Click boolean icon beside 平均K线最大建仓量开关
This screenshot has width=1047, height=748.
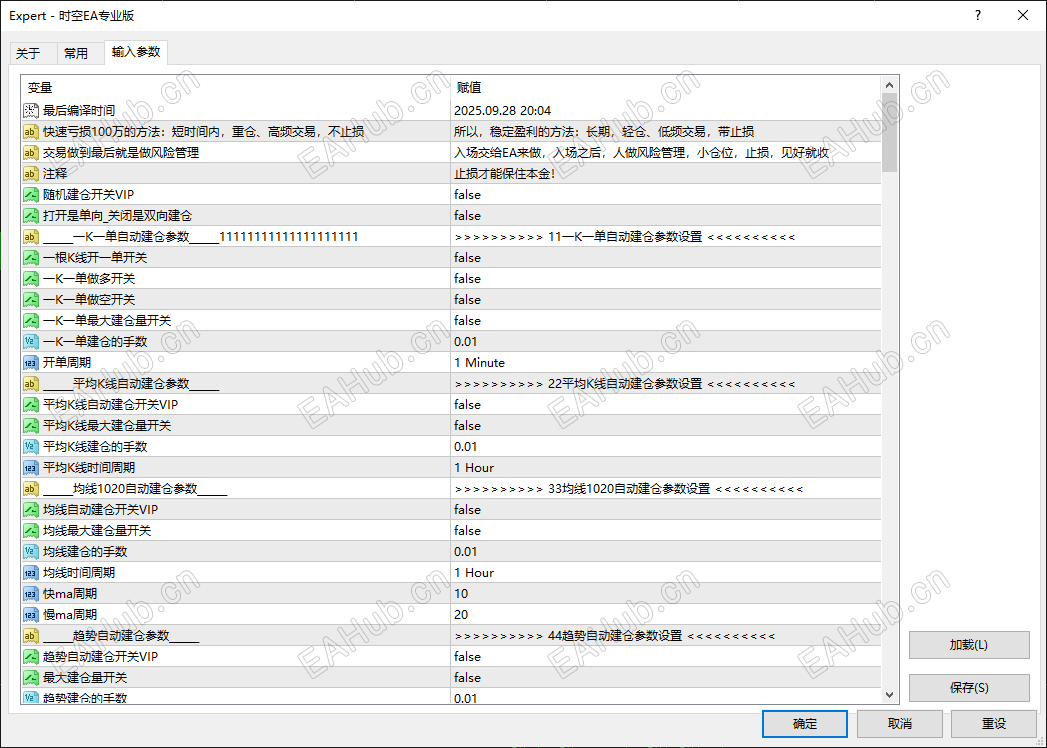[x=31, y=425]
